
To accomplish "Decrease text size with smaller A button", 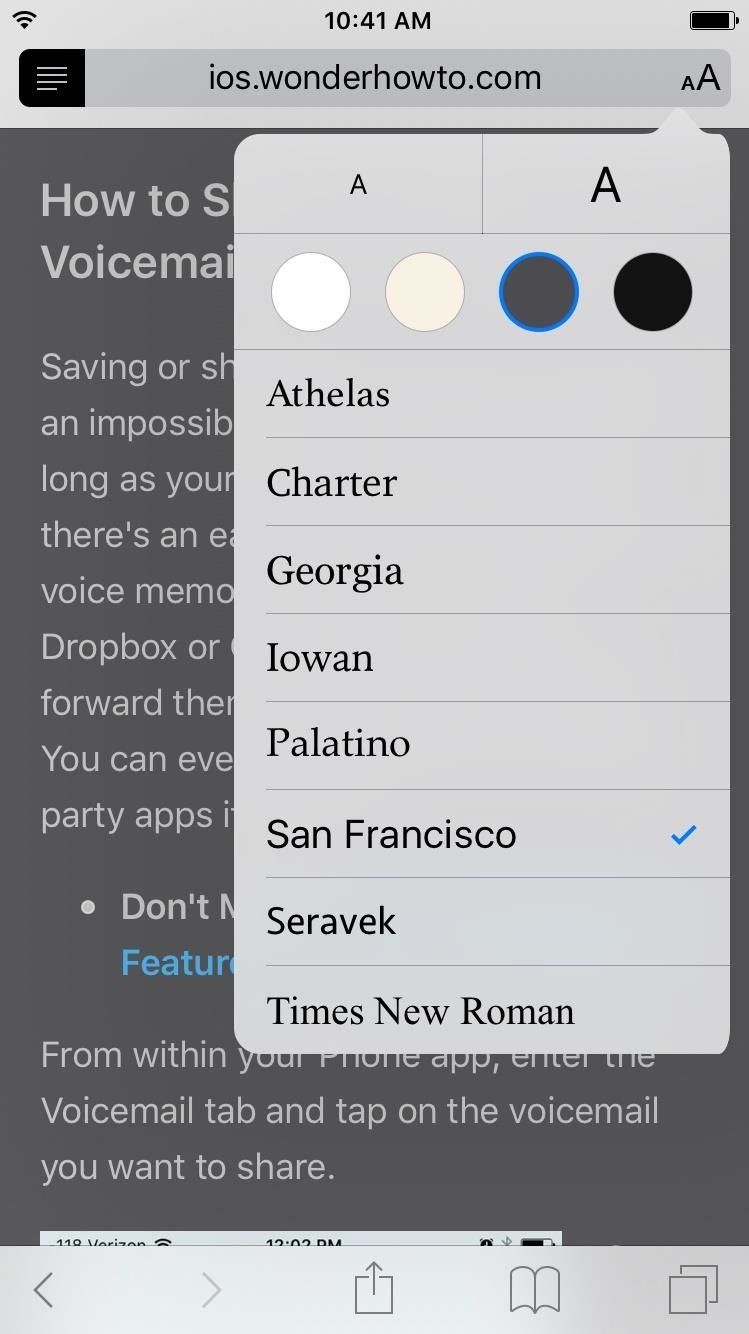I will pyautogui.click(x=357, y=184).
